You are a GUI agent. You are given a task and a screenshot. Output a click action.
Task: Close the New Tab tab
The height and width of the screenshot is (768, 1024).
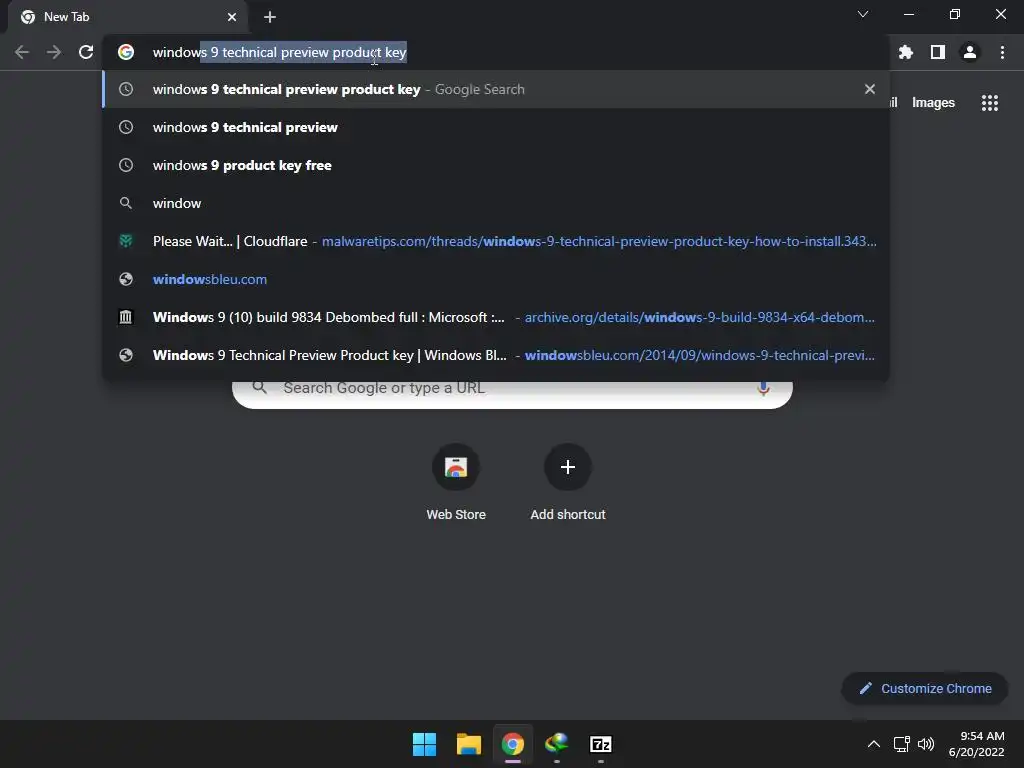[232, 17]
